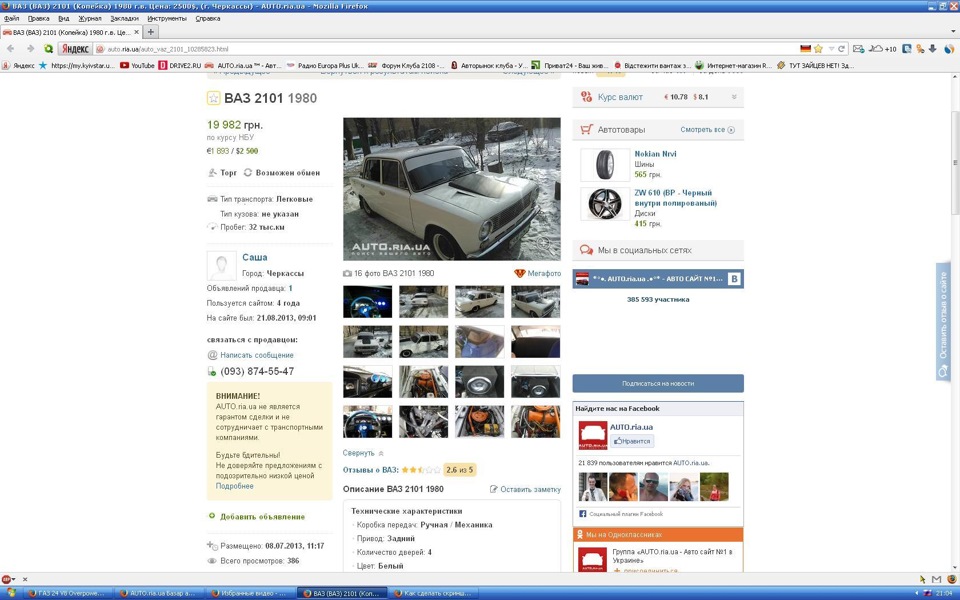Click the browser Forward arrow
The height and width of the screenshot is (600, 960).
(x=30, y=48)
